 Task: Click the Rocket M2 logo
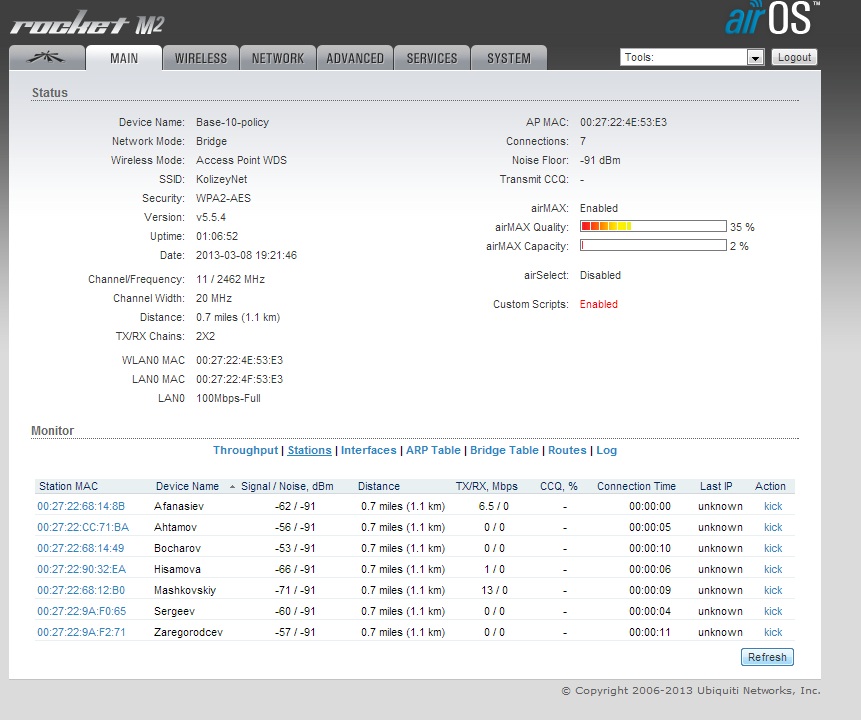[x=87, y=24]
